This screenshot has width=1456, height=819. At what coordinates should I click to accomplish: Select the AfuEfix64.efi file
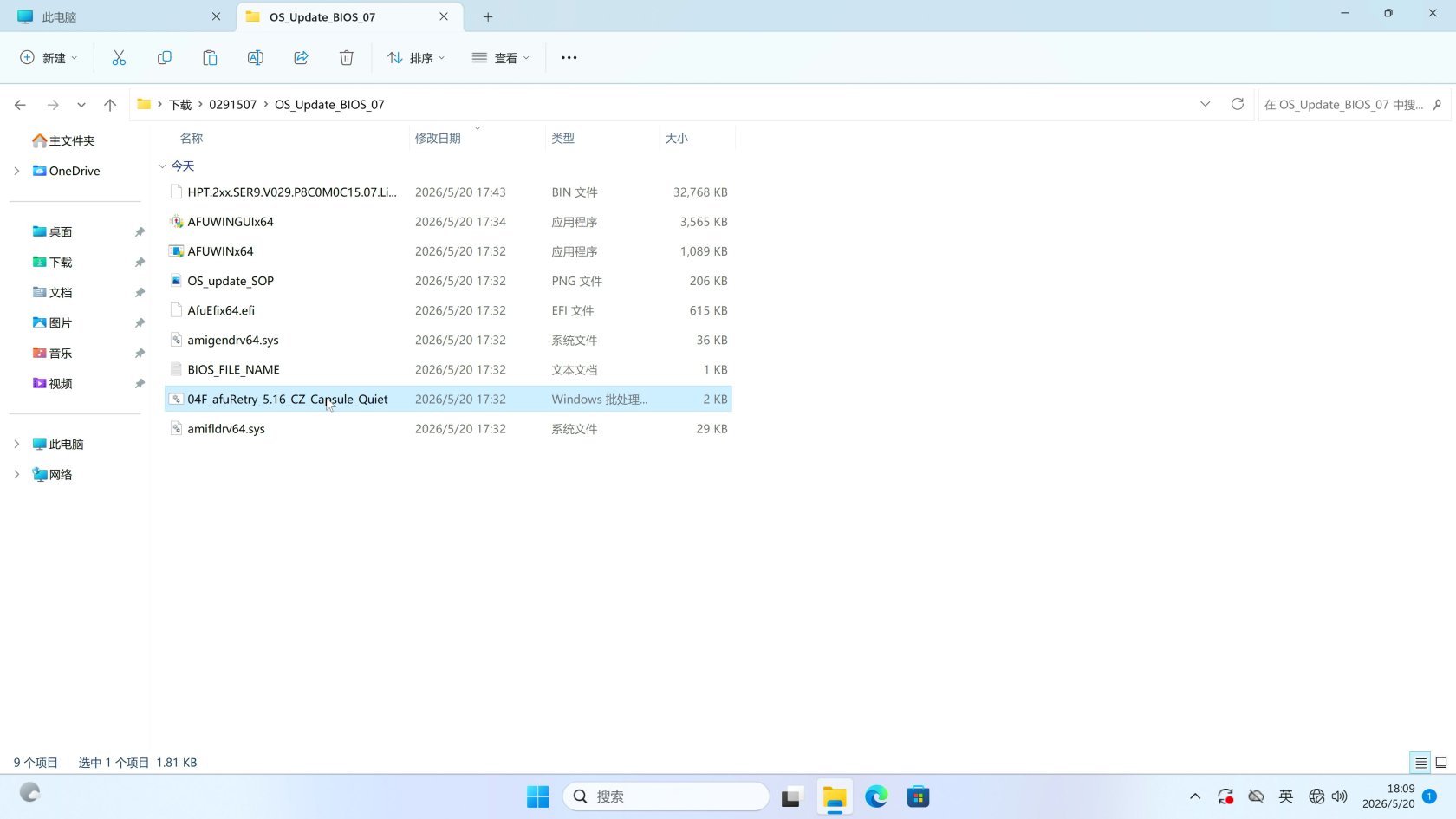point(448,310)
